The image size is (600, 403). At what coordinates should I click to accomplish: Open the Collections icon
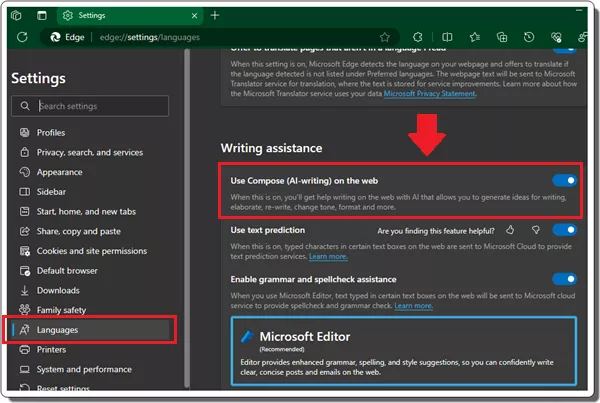coord(502,37)
